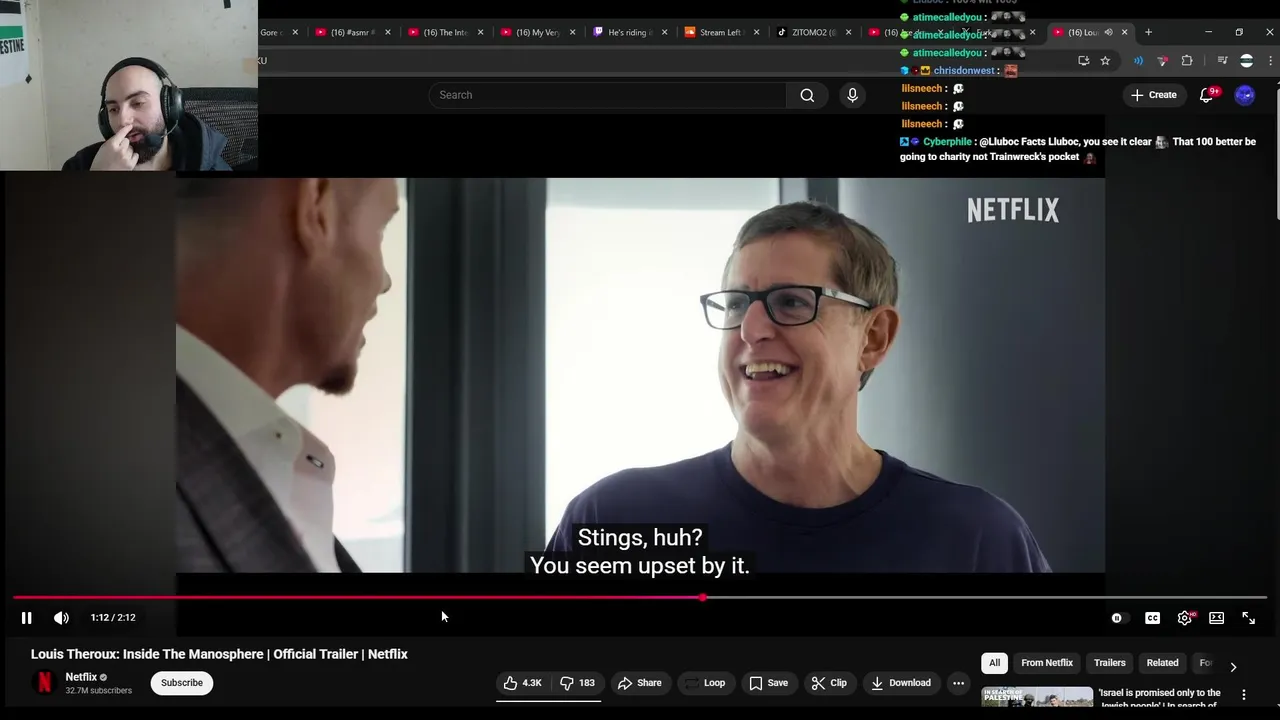The height and width of the screenshot is (720, 1280).
Task: Open options for 'Israel is promised' video
Action: (x=1244, y=694)
